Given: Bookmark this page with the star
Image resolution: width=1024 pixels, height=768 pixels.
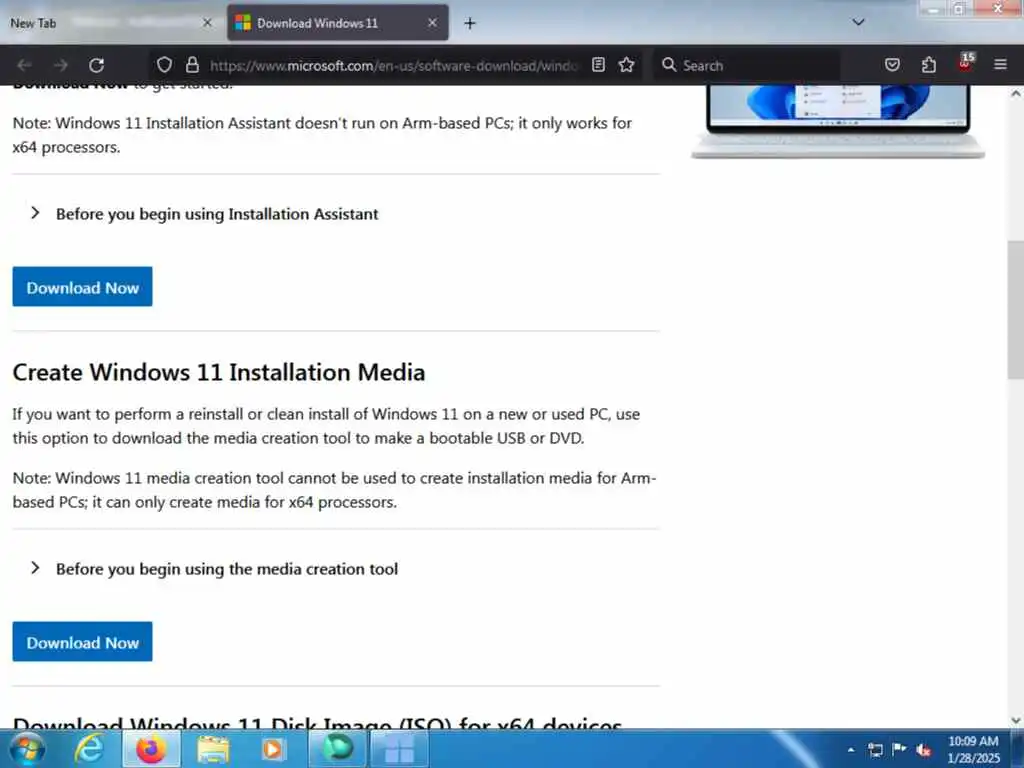Looking at the screenshot, I should (x=626, y=65).
